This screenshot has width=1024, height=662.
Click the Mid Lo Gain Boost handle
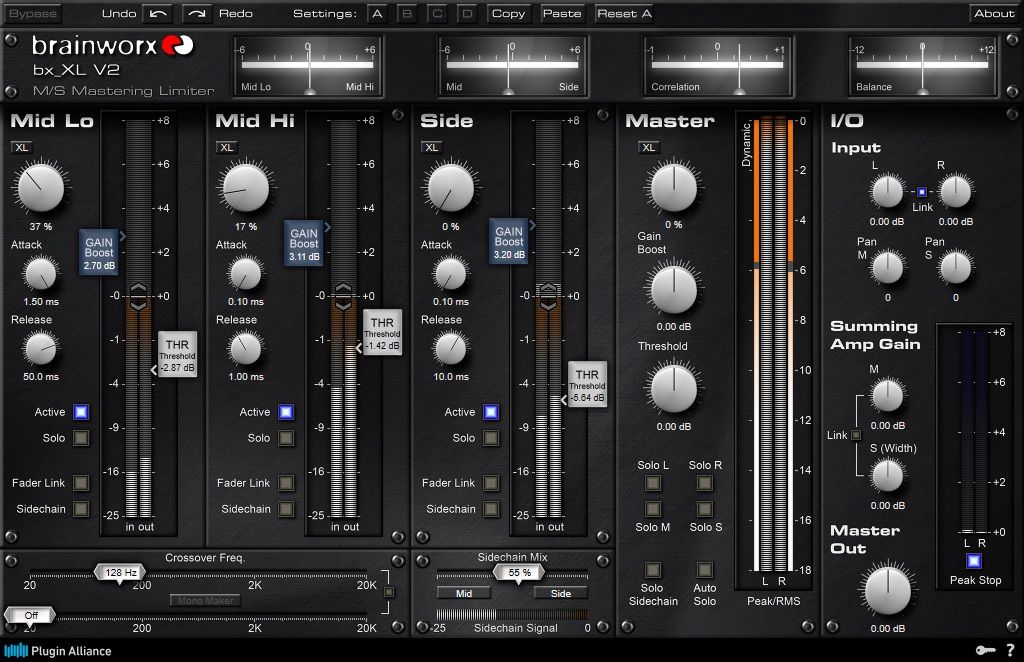click(x=99, y=252)
